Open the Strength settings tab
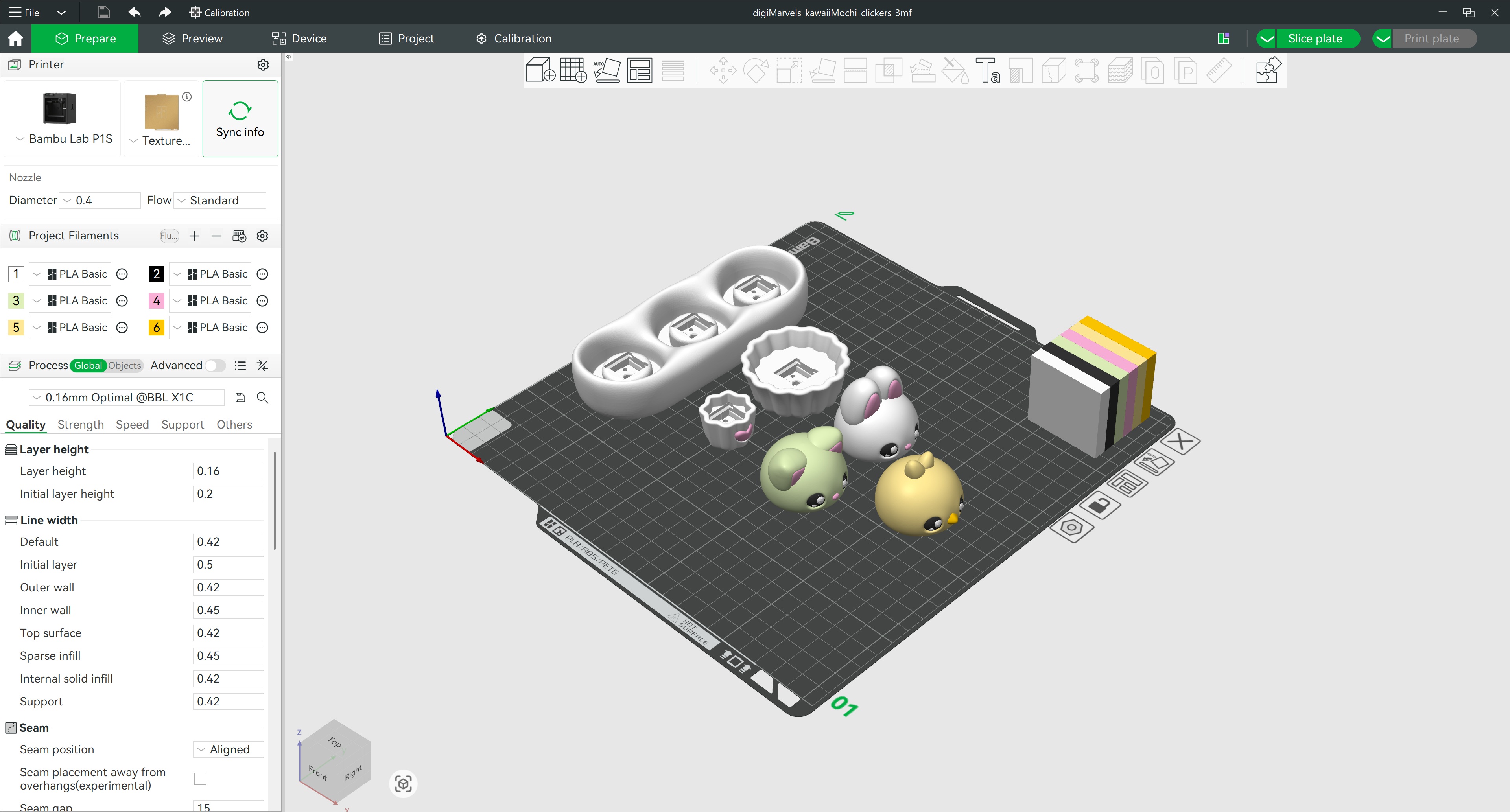Image resolution: width=1510 pixels, height=812 pixels. (x=80, y=424)
